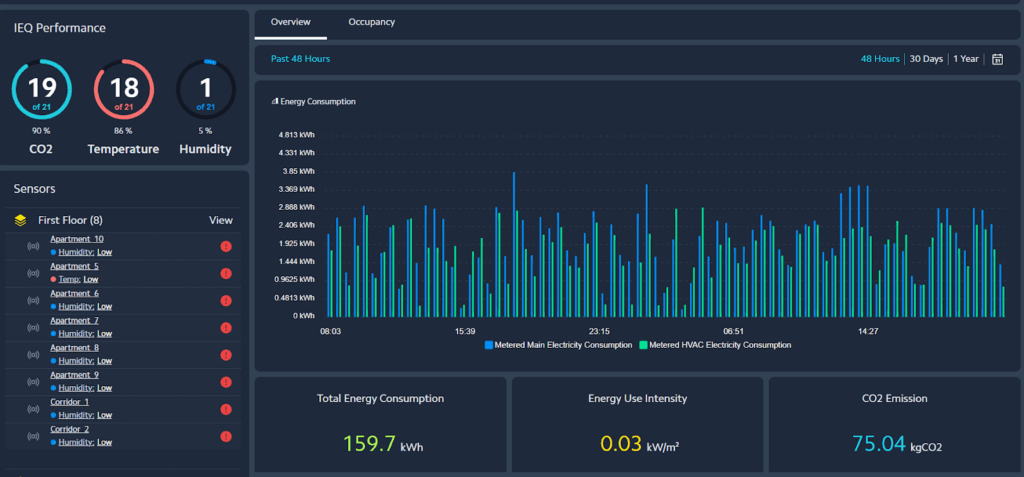The width and height of the screenshot is (1024, 477).
Task: Click the Temp link under Apartment_5
Action: [69, 280]
